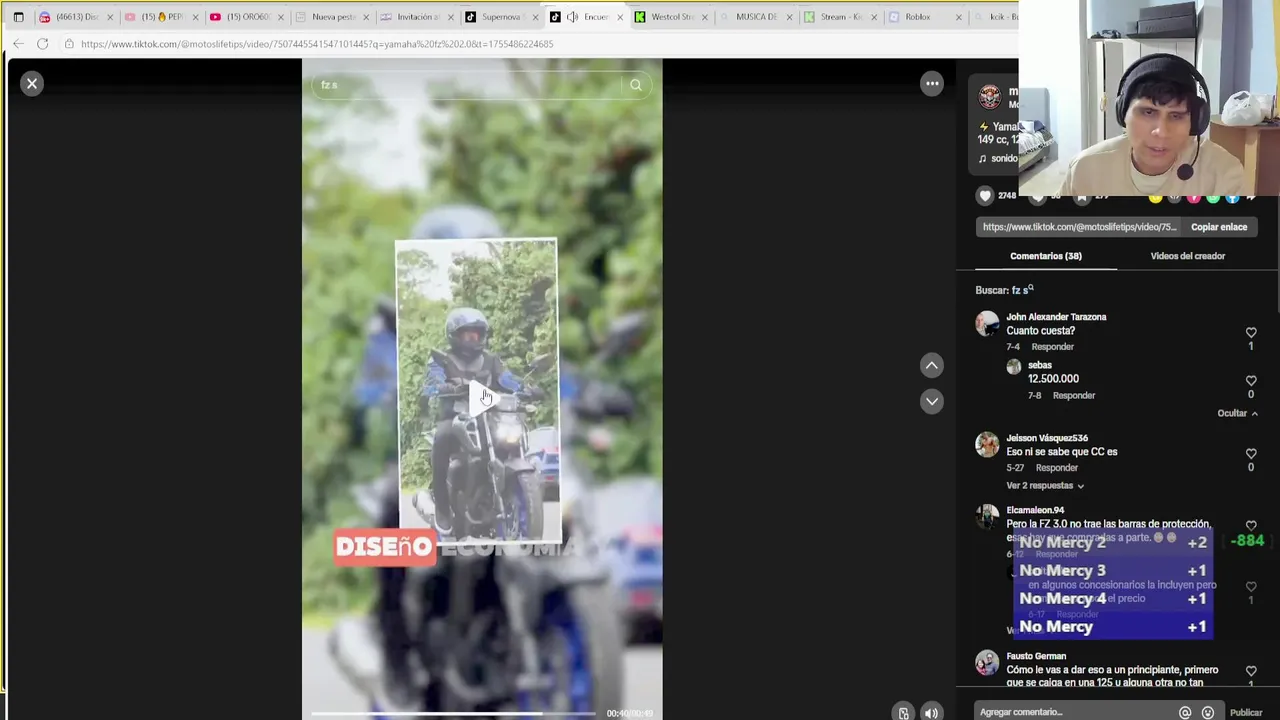Open the emoji picker icon
Image resolution: width=1280 pixels, height=720 pixels.
(1208, 713)
